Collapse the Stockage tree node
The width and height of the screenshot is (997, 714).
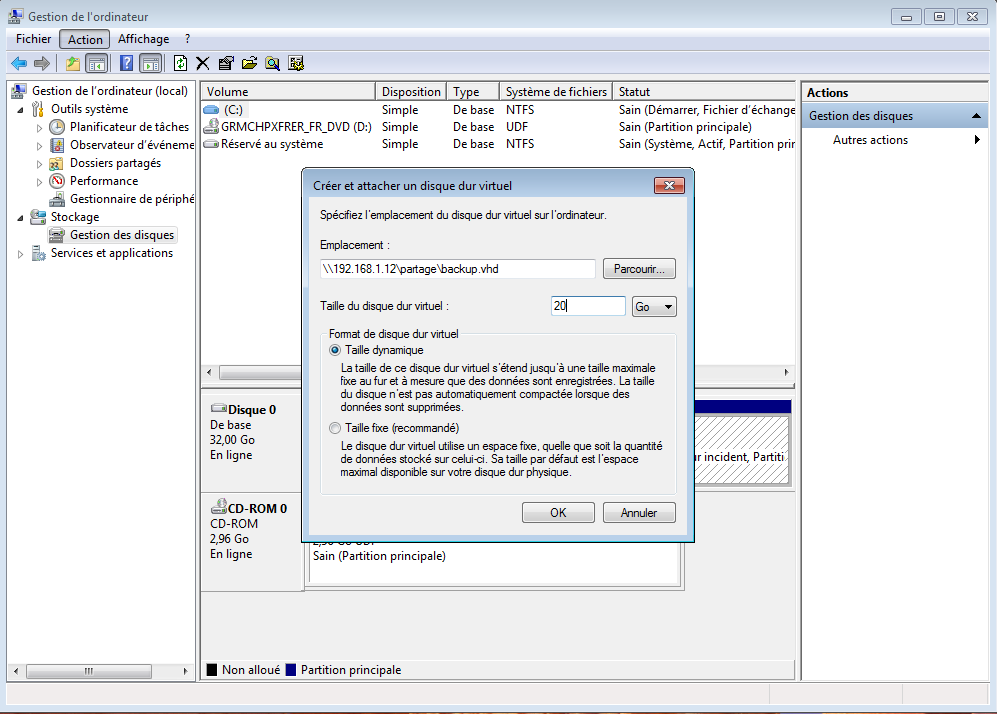[x=22, y=217]
